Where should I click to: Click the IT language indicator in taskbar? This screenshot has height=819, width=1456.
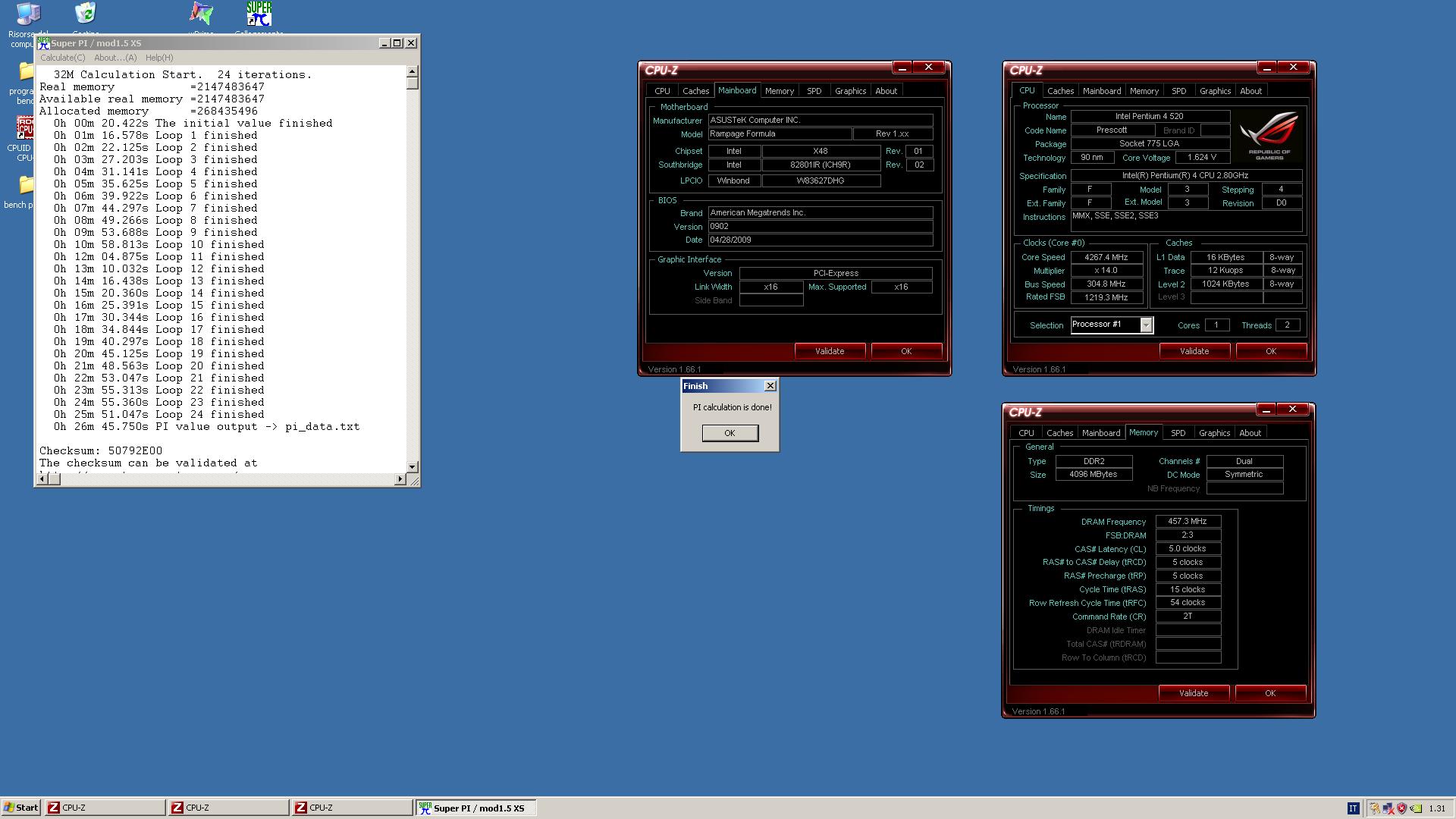1353,808
